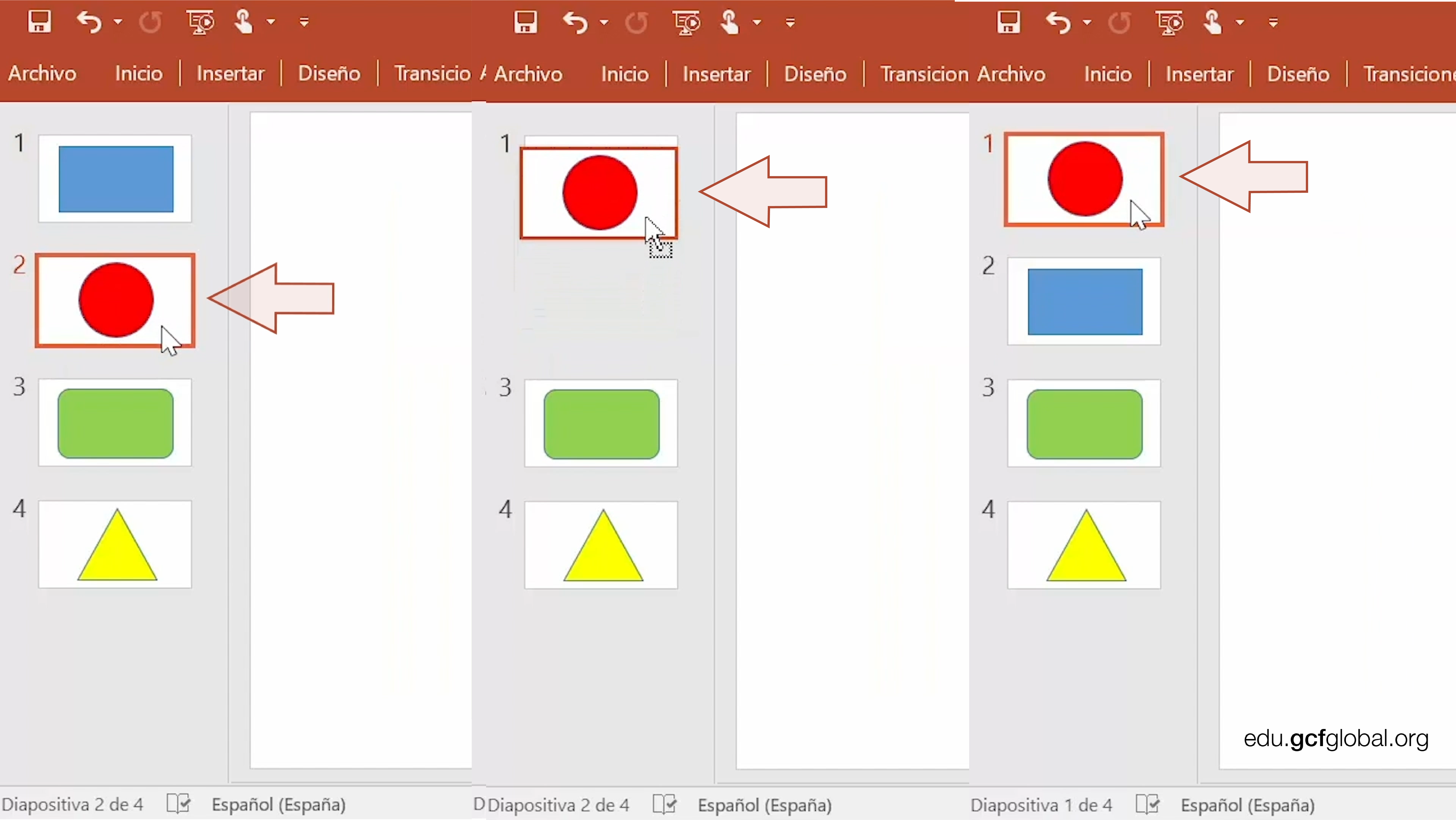Screen dimensions: 1456x820
Task: Select blue rectangle slide 1 in left panel
Action: (115, 179)
